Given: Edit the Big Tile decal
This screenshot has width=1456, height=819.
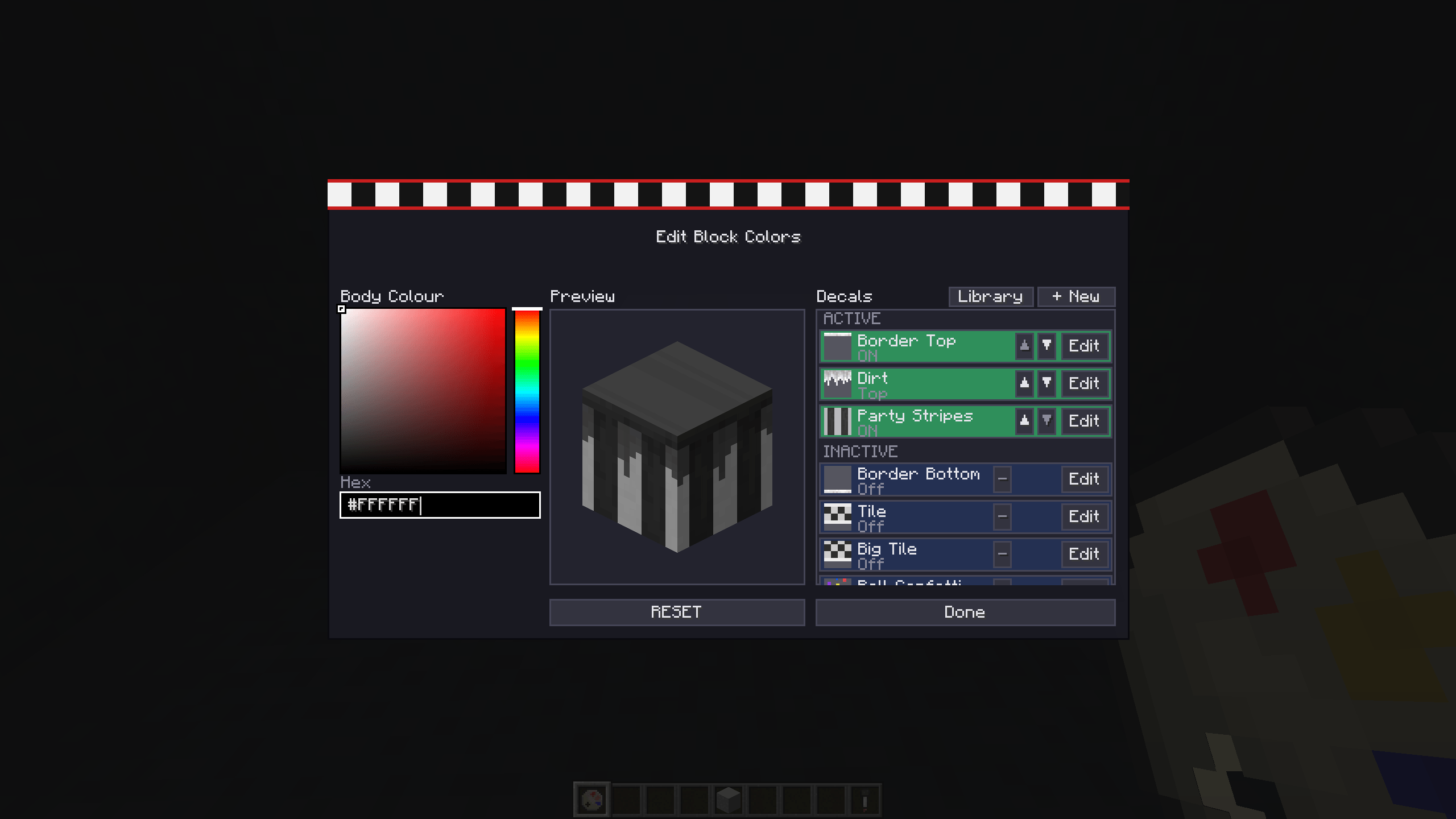Looking at the screenshot, I should pyautogui.click(x=1084, y=554).
